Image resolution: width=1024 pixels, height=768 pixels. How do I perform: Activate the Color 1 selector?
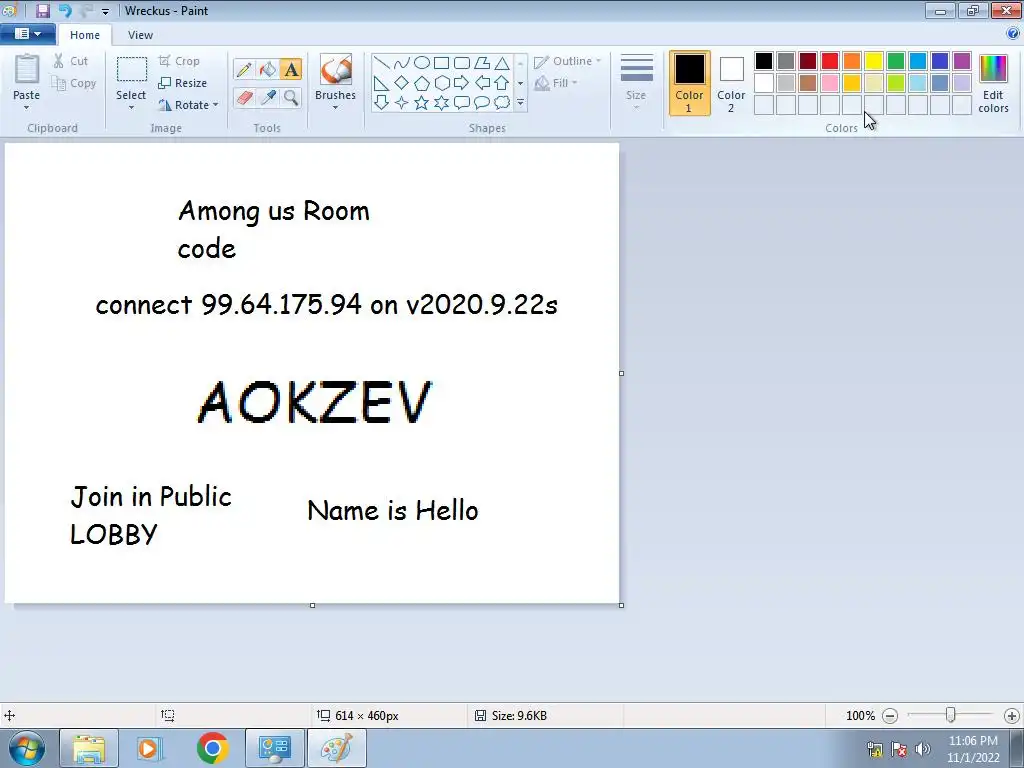click(x=689, y=83)
